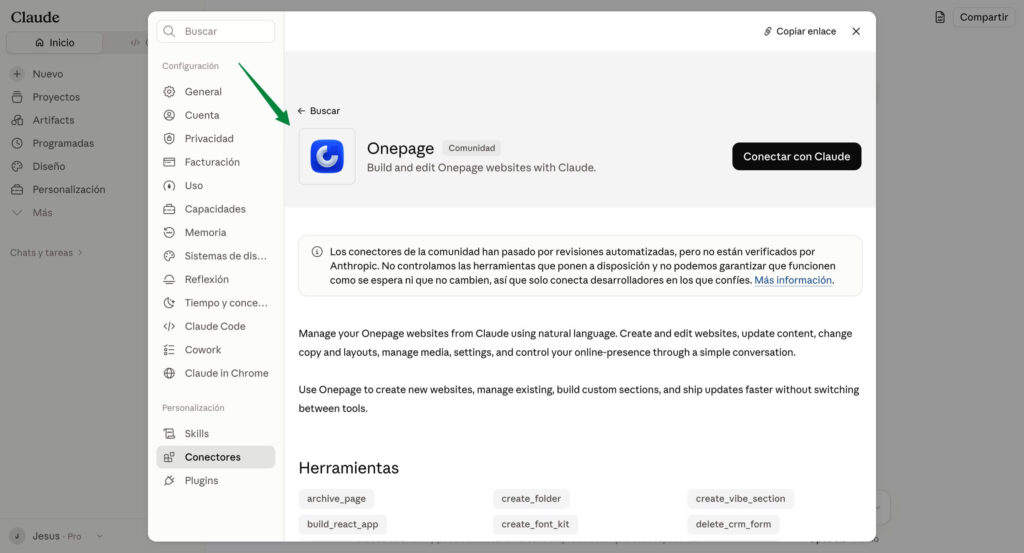The width and height of the screenshot is (1024, 553).
Task: Click the Cowork checklist icon
Action: click(169, 350)
